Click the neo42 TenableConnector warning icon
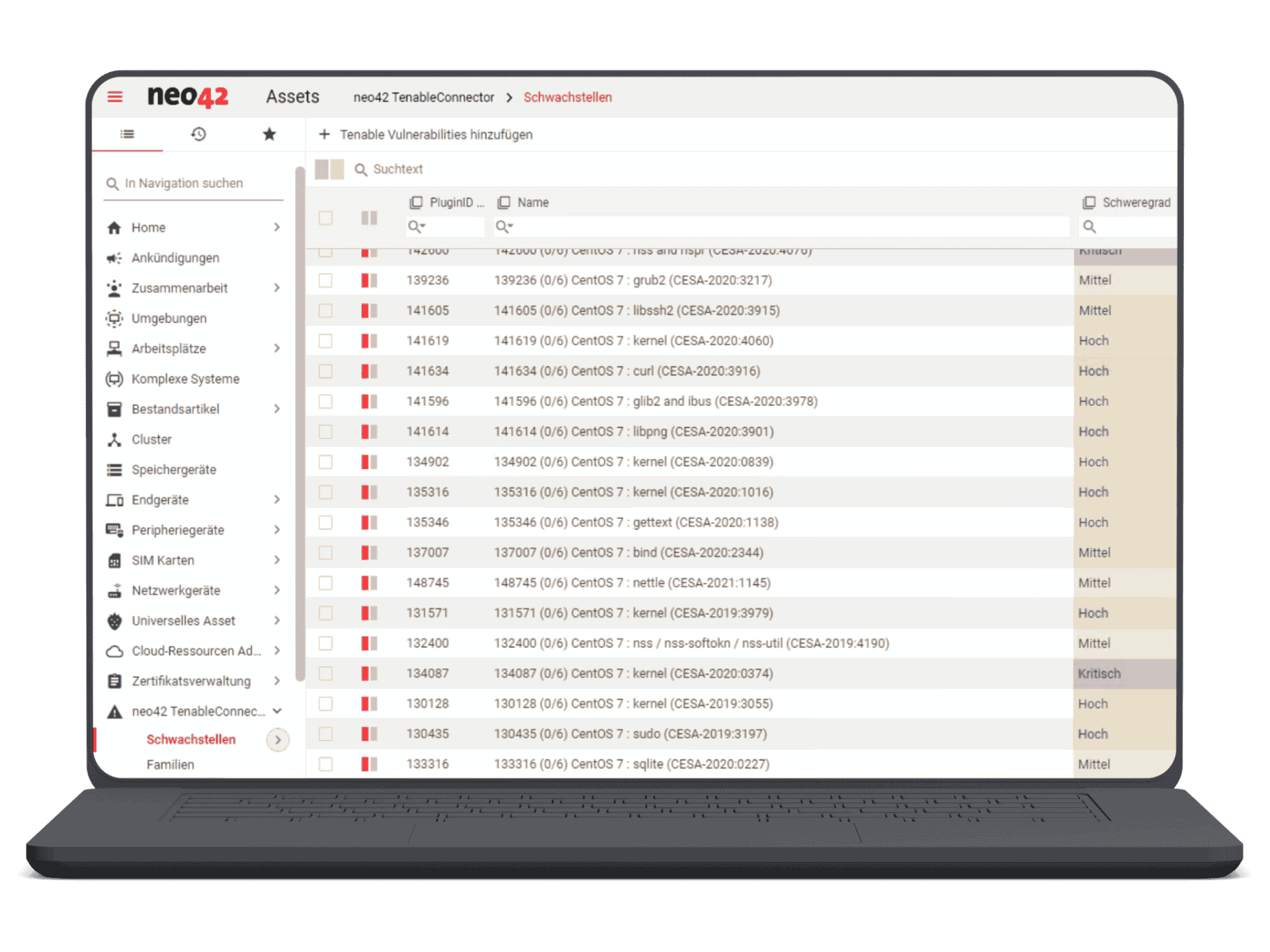The height and width of the screenshot is (952, 1270). coord(114,711)
